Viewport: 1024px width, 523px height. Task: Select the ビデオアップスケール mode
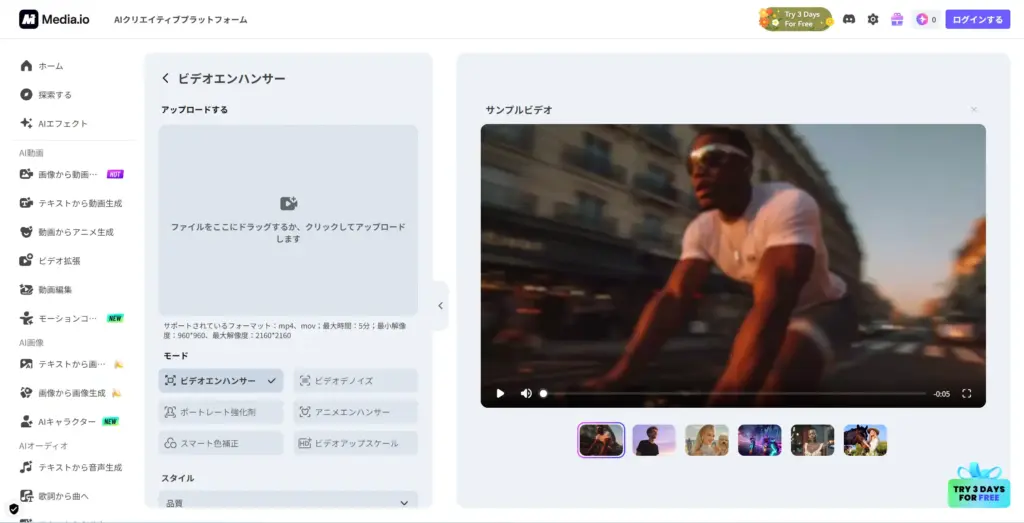pos(355,443)
